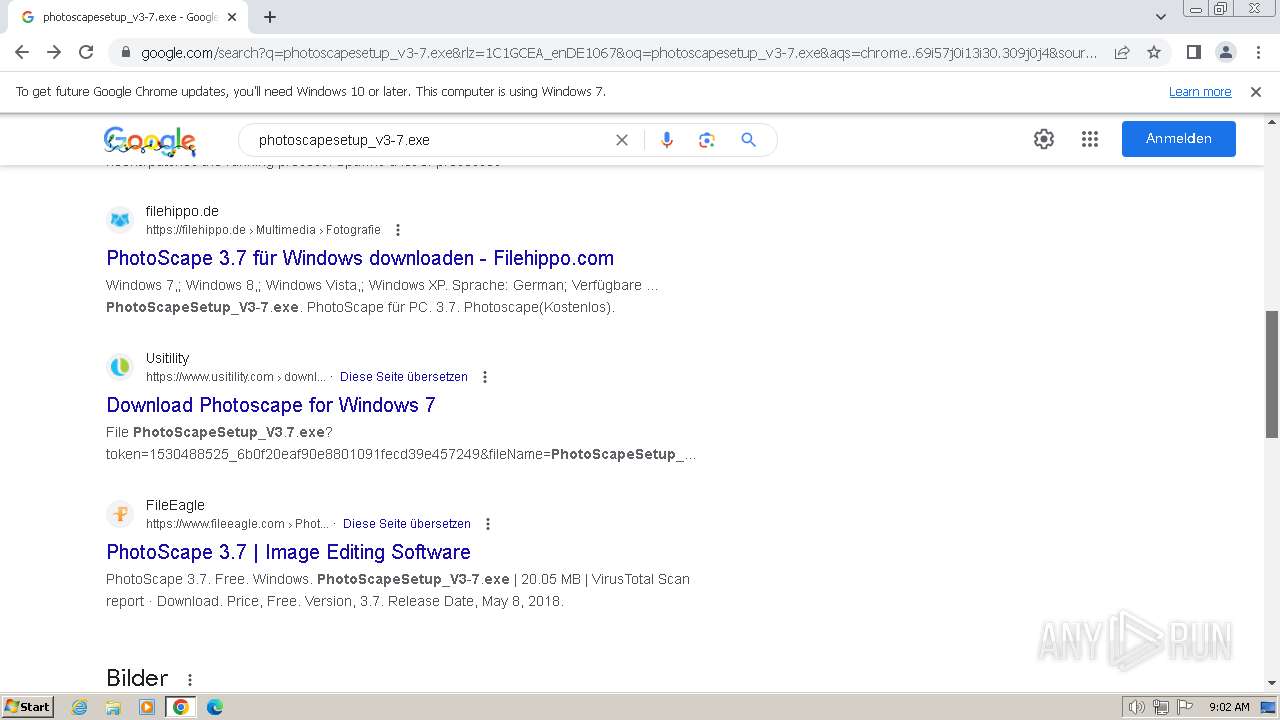
Task: Click the scrollbar down arrow
Action: pos(1272,683)
